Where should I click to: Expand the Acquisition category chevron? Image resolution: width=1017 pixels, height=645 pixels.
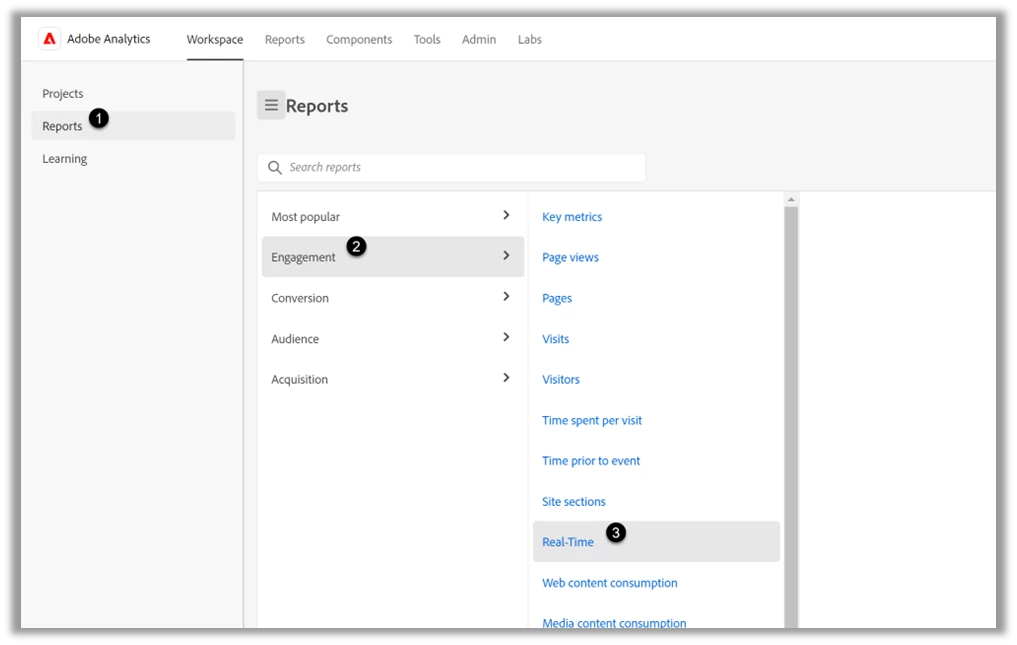point(507,378)
